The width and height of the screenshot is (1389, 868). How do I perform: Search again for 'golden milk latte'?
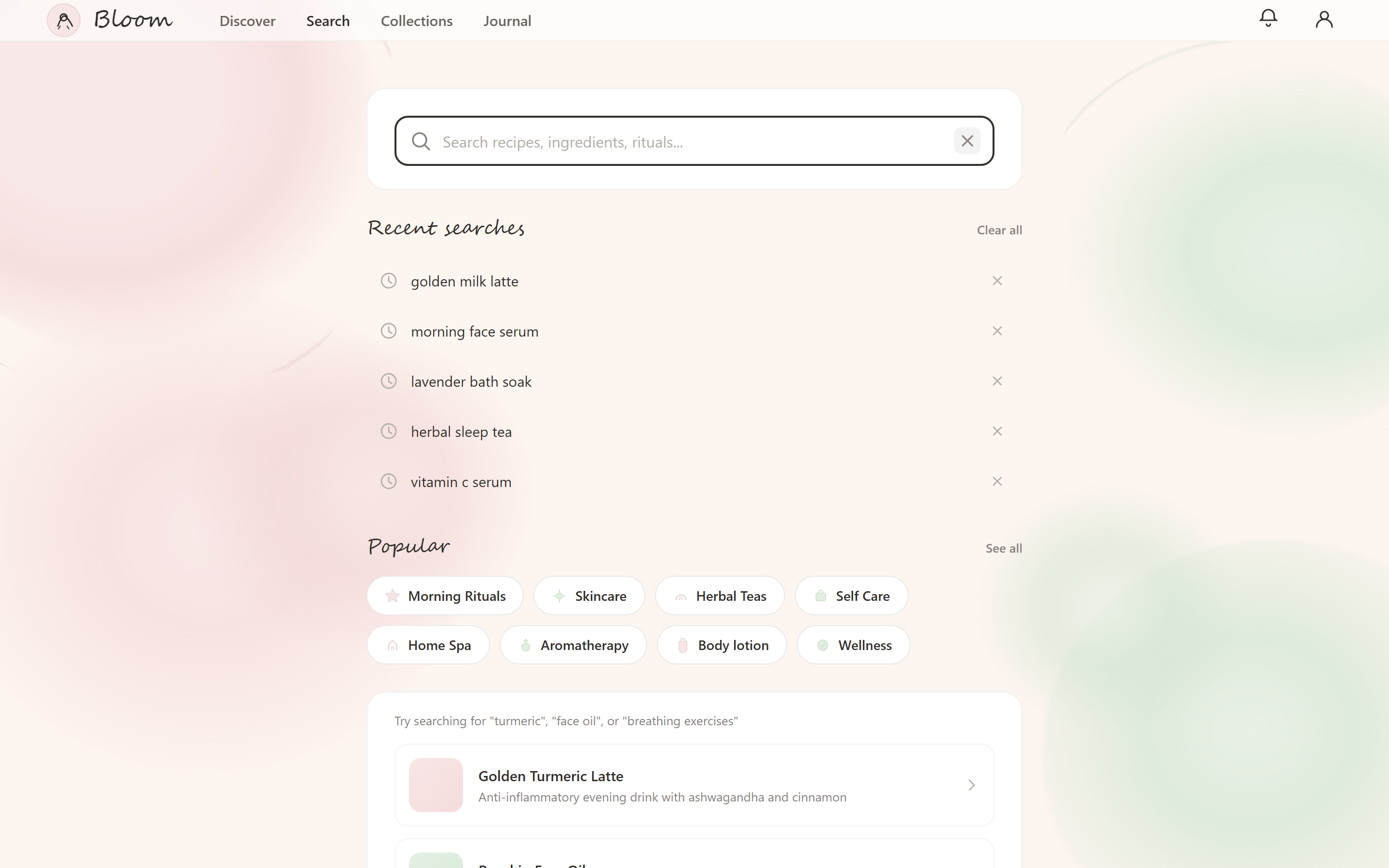(464, 281)
